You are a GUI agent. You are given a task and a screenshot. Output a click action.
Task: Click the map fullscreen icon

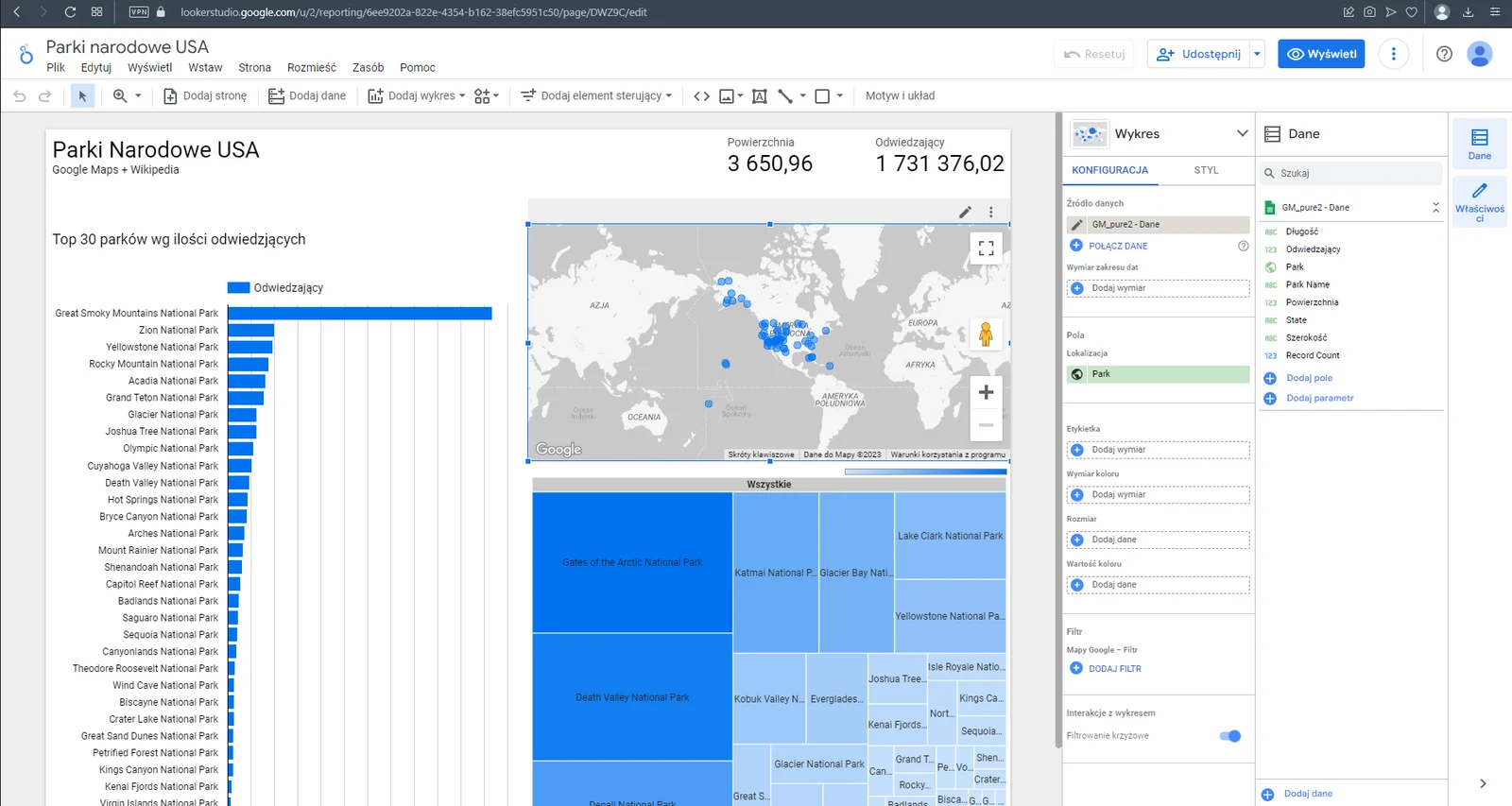tap(986, 248)
